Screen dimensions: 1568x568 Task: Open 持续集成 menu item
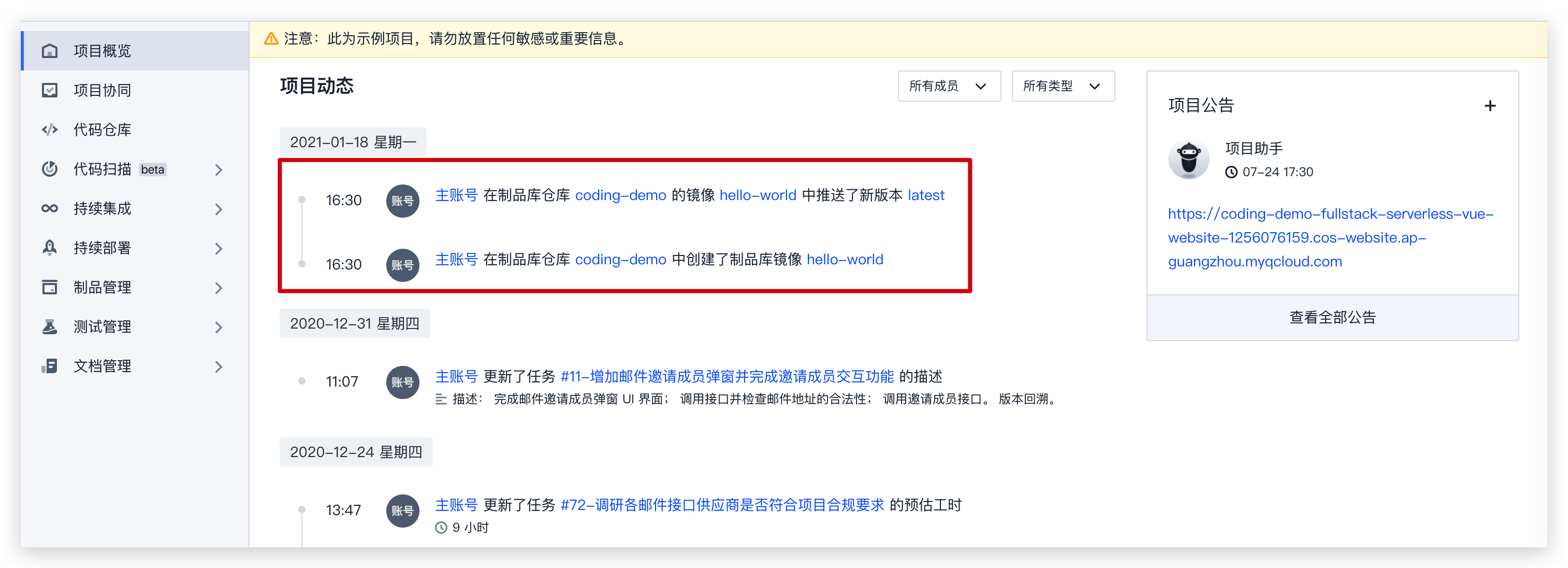coord(135,208)
